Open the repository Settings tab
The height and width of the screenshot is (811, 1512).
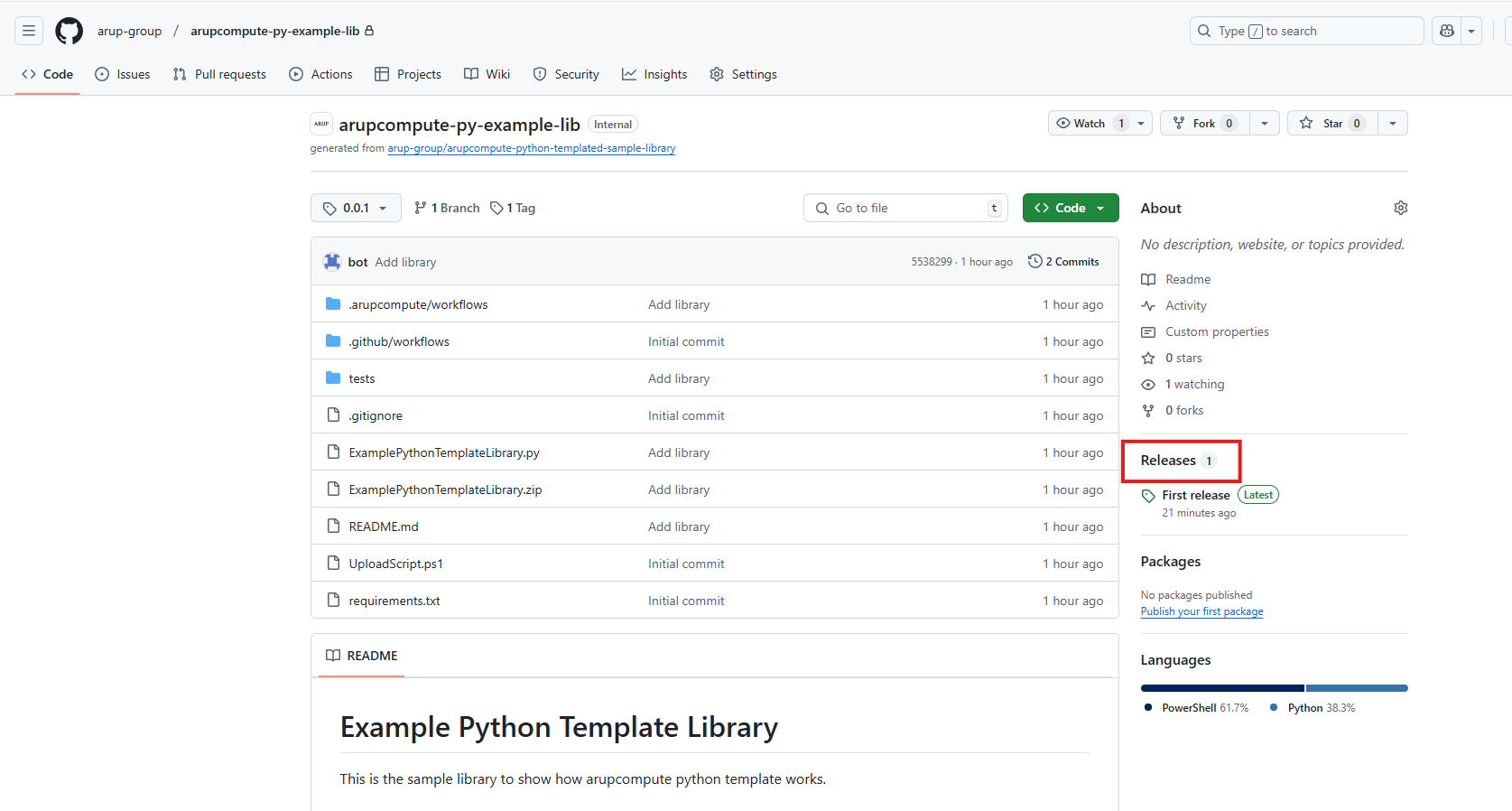743,74
